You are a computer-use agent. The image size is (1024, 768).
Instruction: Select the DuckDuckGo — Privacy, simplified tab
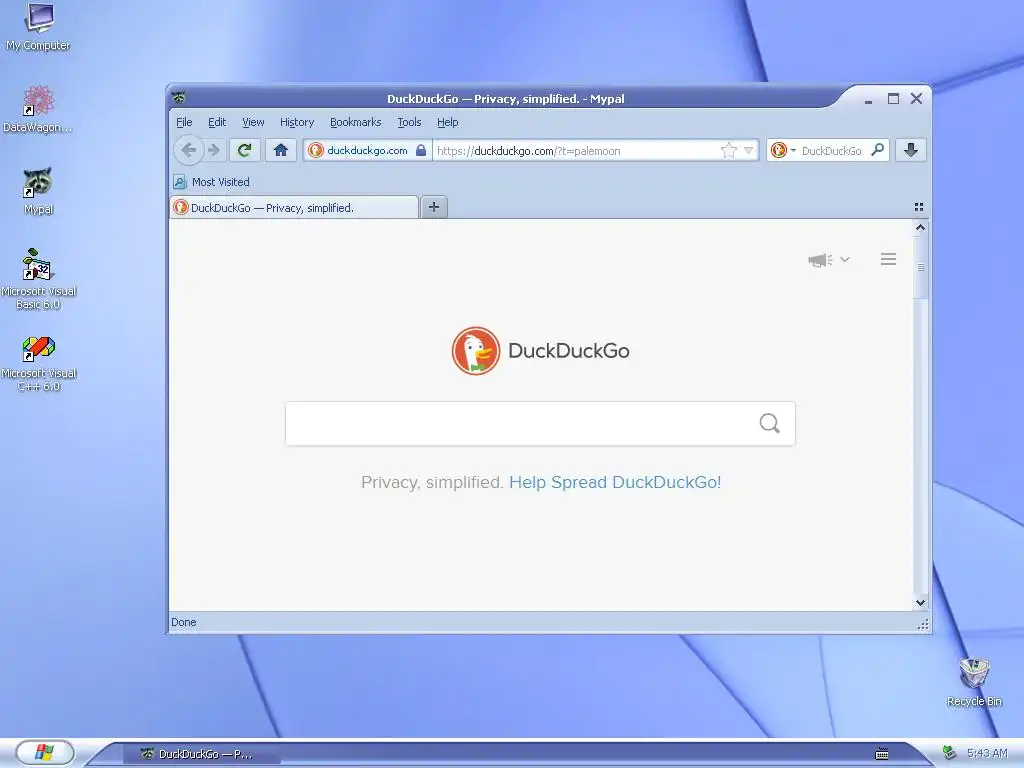294,208
